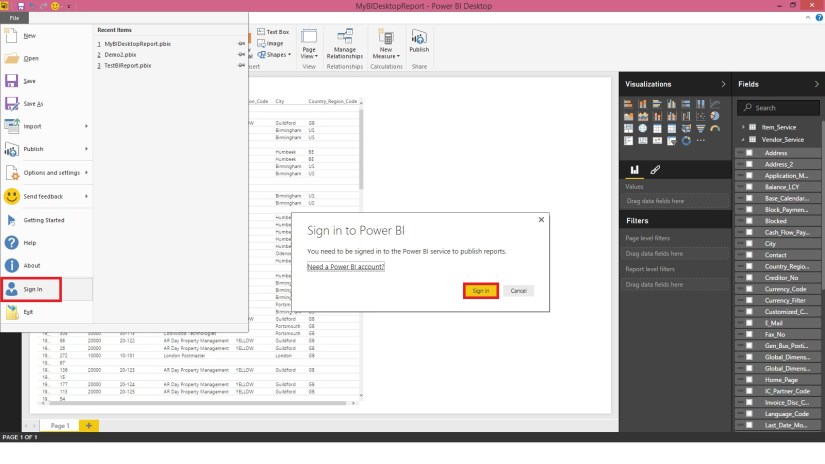Open recent file Demo2.pbix

coord(120,55)
